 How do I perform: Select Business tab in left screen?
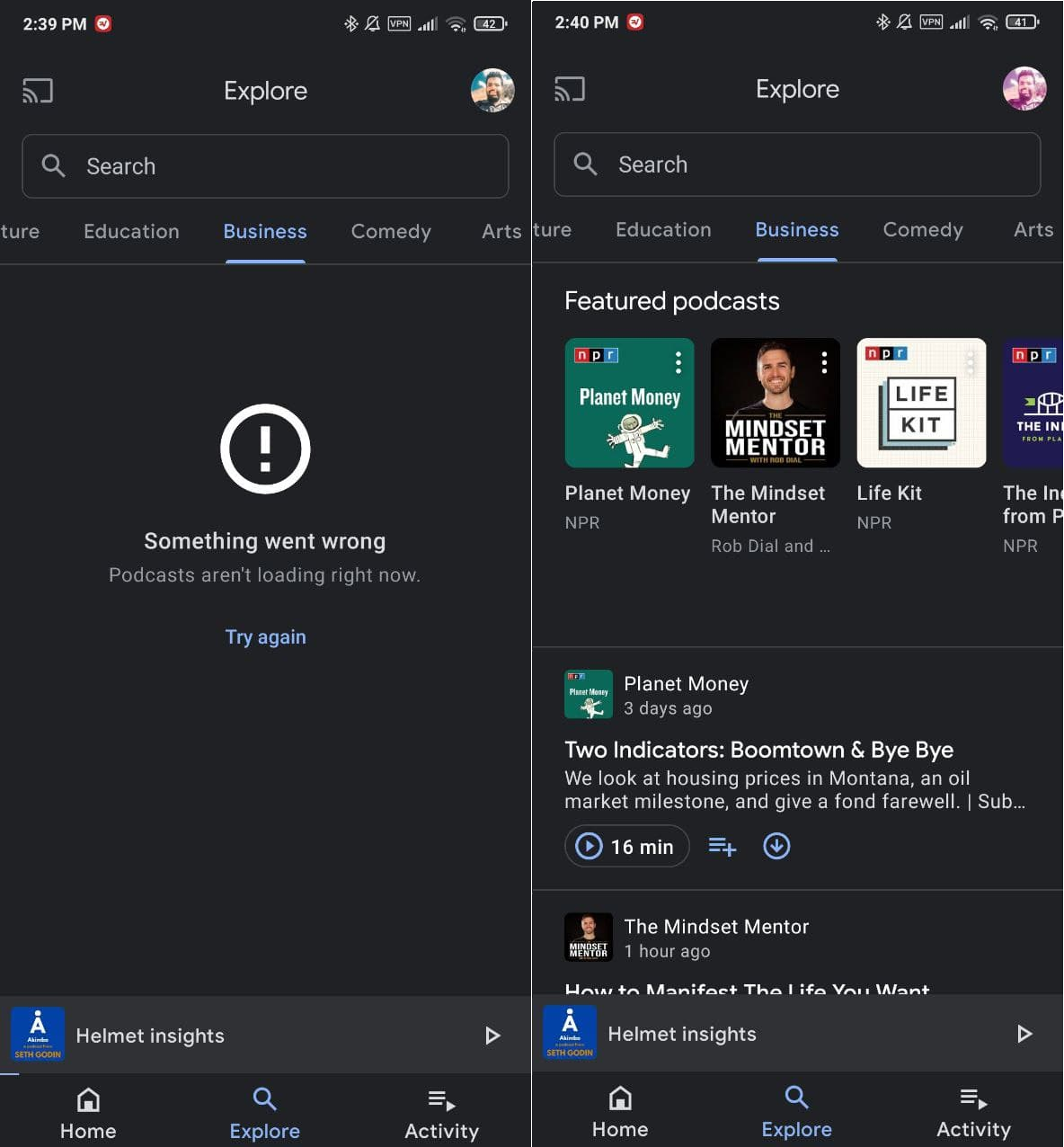click(x=265, y=232)
